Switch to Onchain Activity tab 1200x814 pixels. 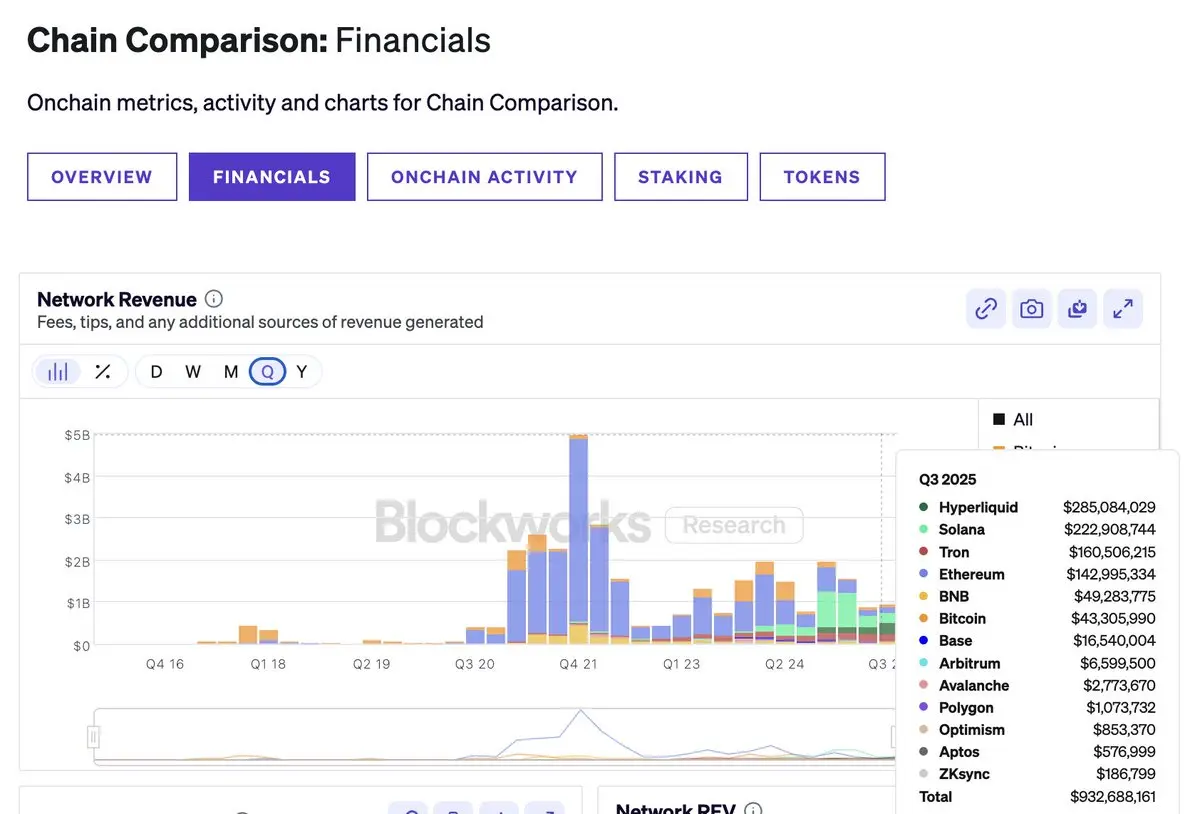coord(484,177)
